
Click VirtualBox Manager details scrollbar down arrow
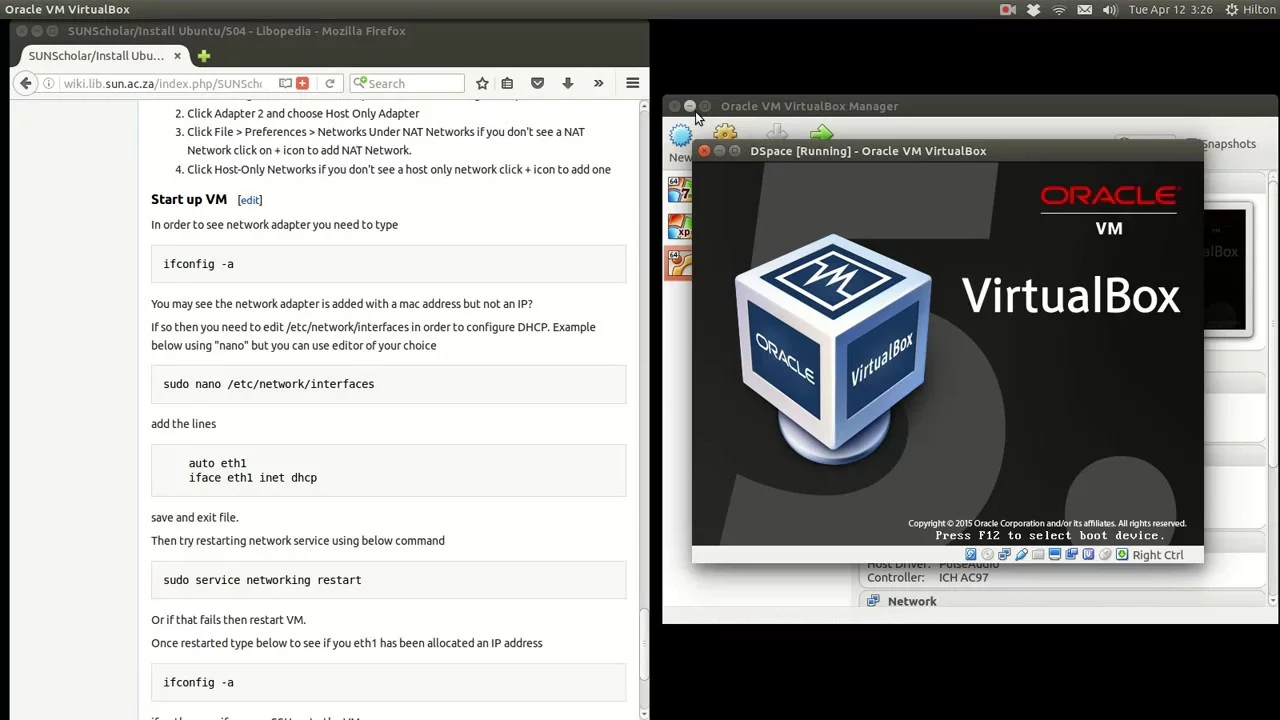(1273, 600)
